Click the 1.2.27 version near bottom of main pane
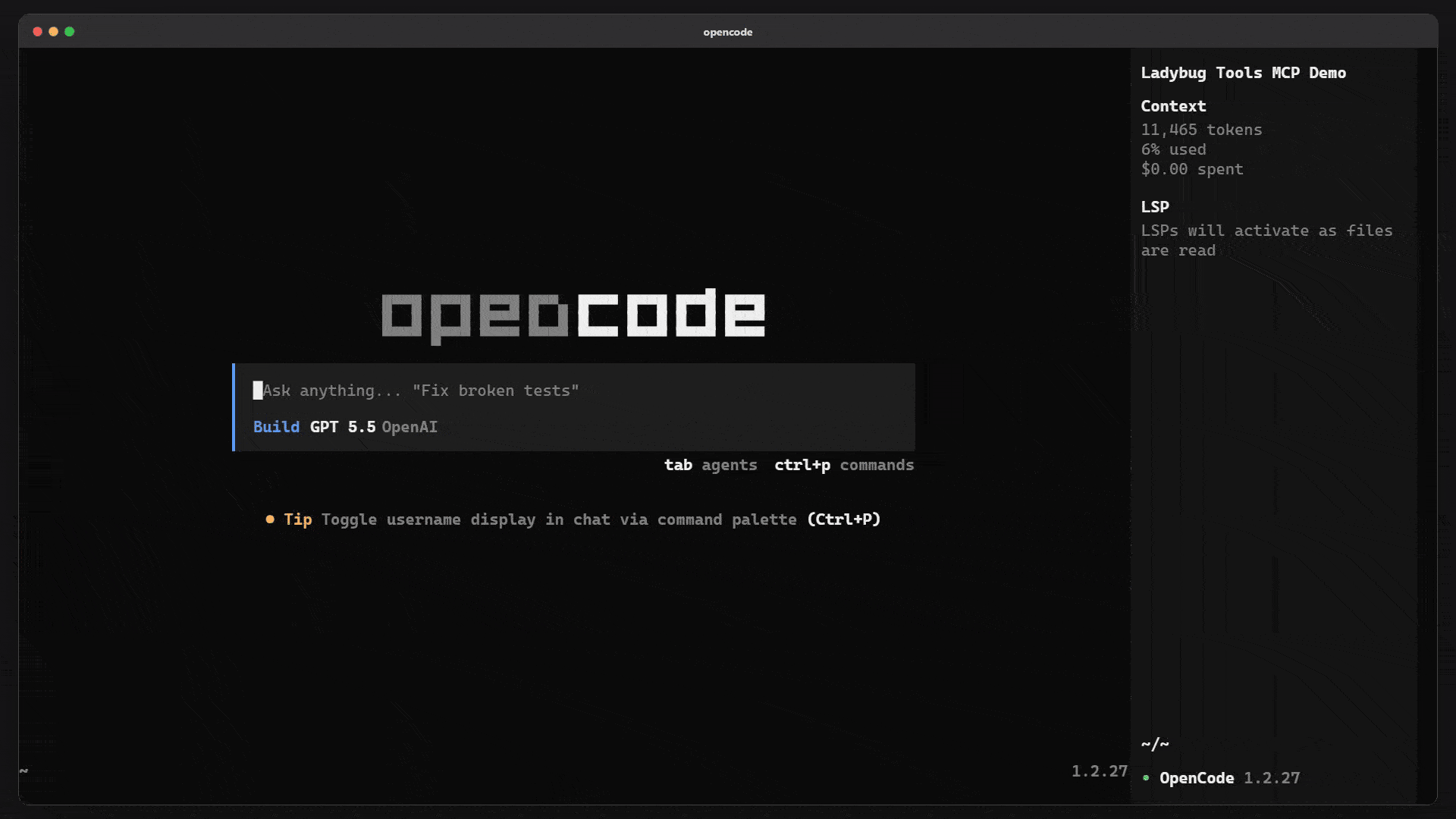 (1100, 771)
